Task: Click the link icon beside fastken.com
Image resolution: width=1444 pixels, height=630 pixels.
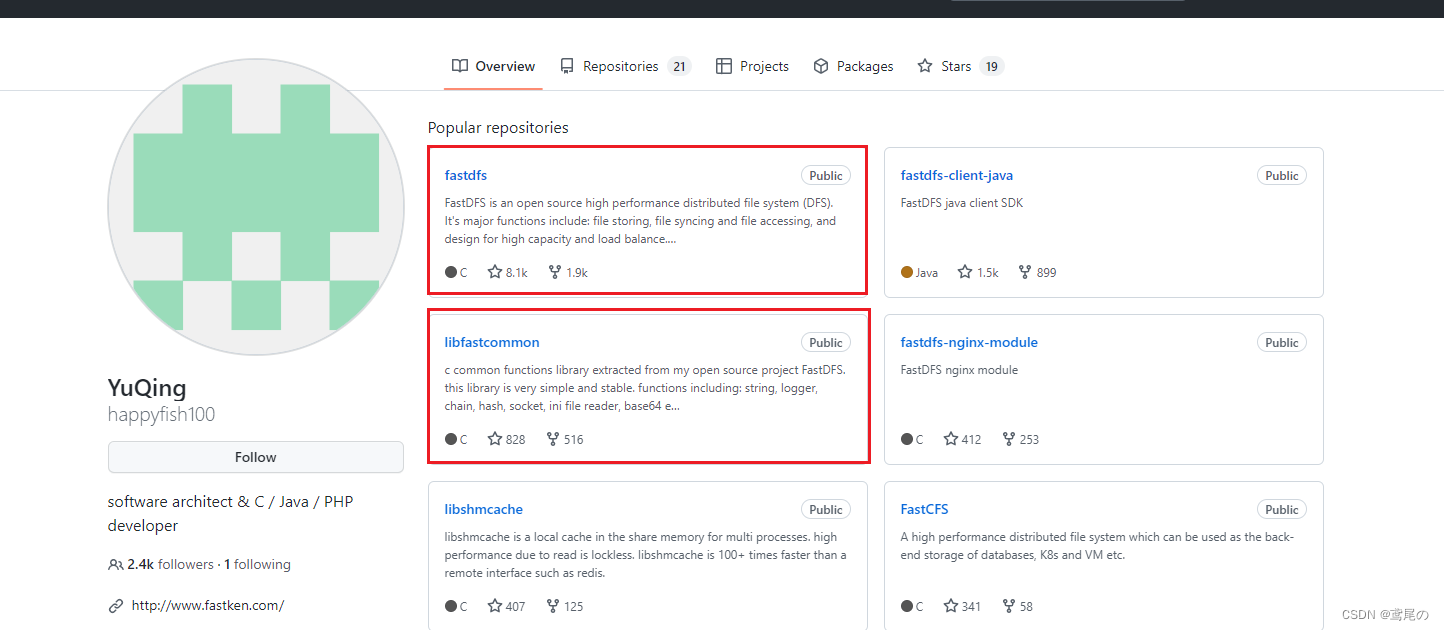Action: 116,605
